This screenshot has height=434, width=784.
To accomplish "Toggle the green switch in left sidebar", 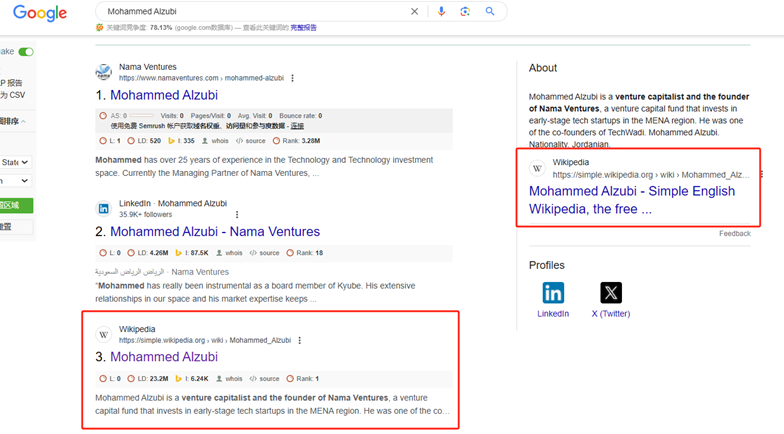I will coord(26,52).
